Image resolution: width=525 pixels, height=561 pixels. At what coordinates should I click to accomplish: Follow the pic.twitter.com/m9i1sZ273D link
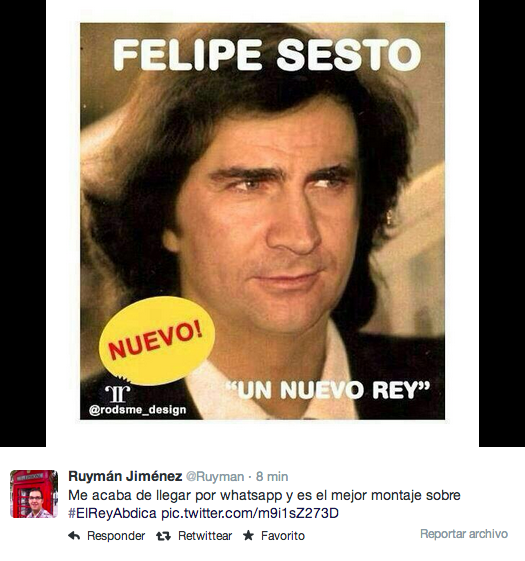tap(250, 513)
